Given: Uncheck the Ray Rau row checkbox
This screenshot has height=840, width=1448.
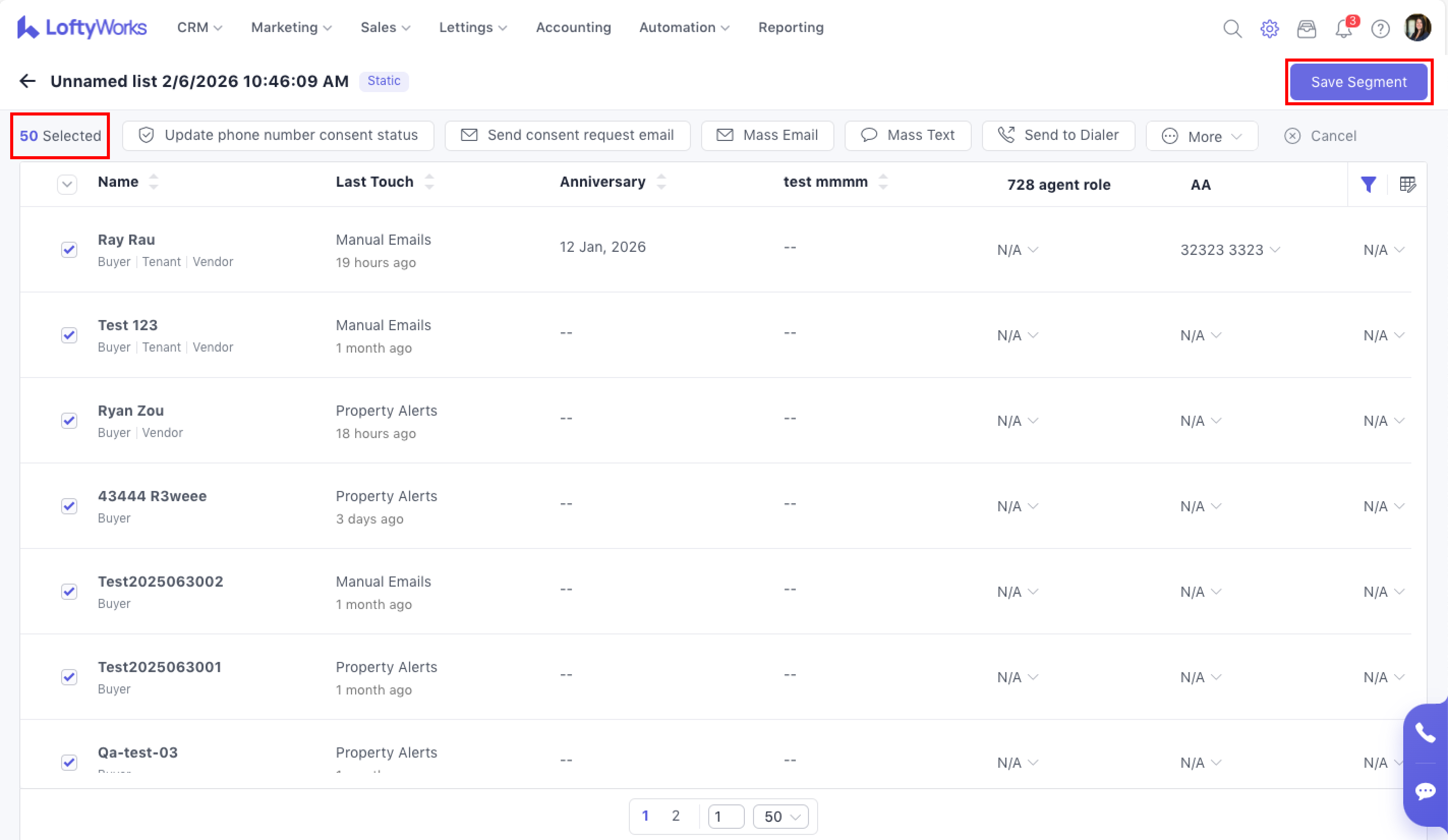Looking at the screenshot, I should [x=69, y=249].
